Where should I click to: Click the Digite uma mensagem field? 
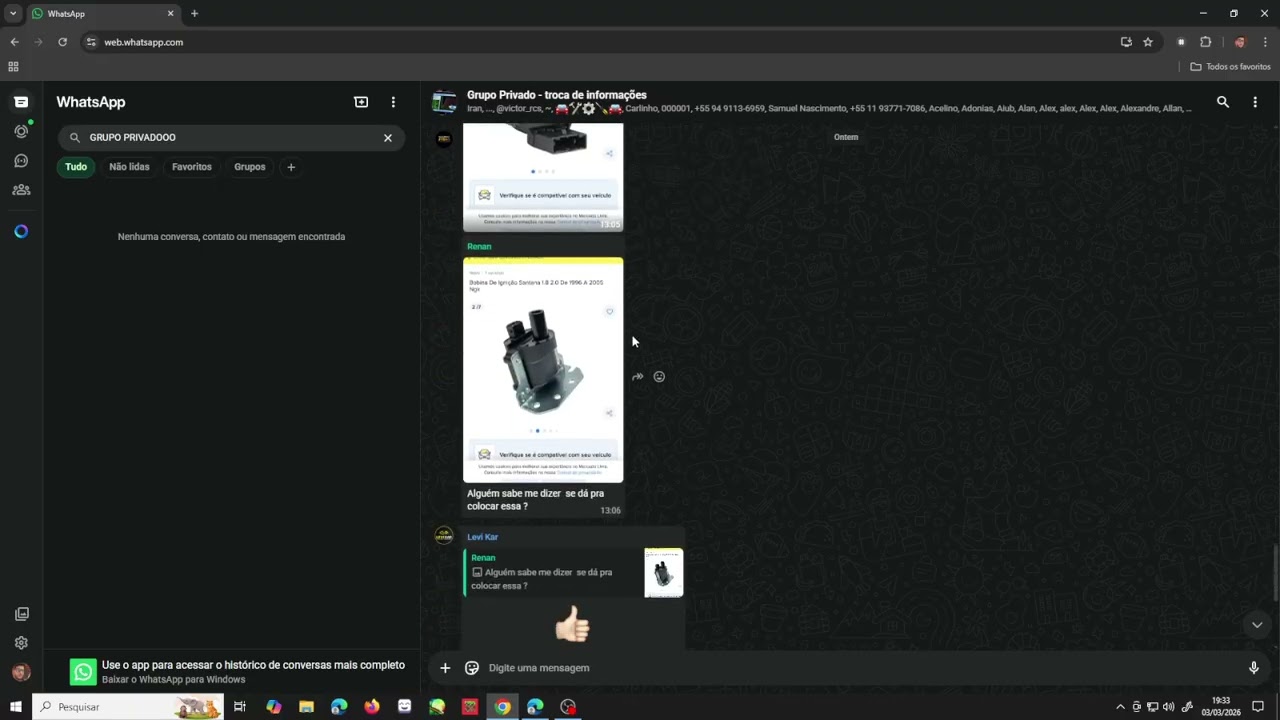(x=860, y=668)
